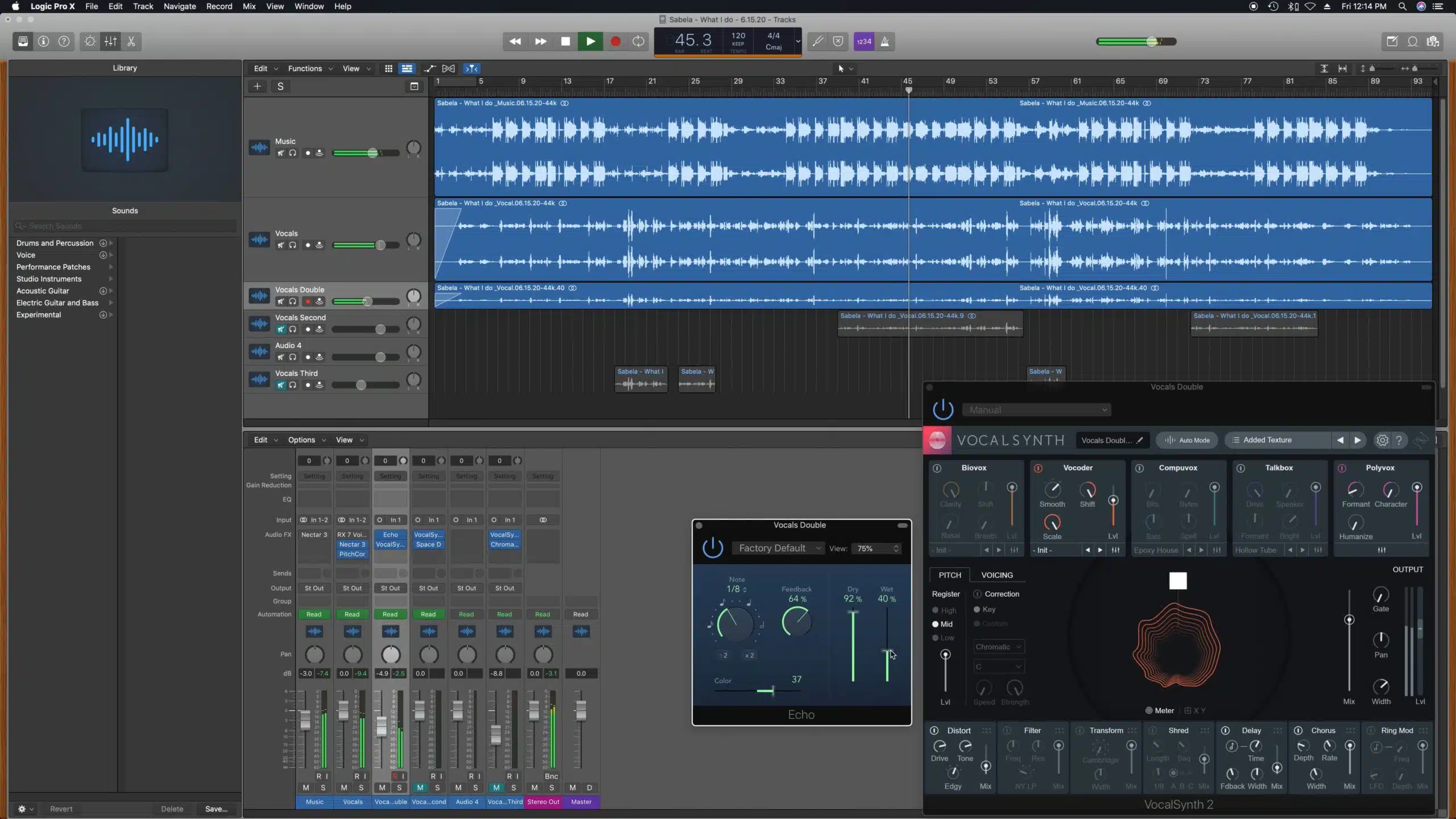1456x819 pixels.
Task: Click the Delete button in Library
Action: (x=172, y=809)
